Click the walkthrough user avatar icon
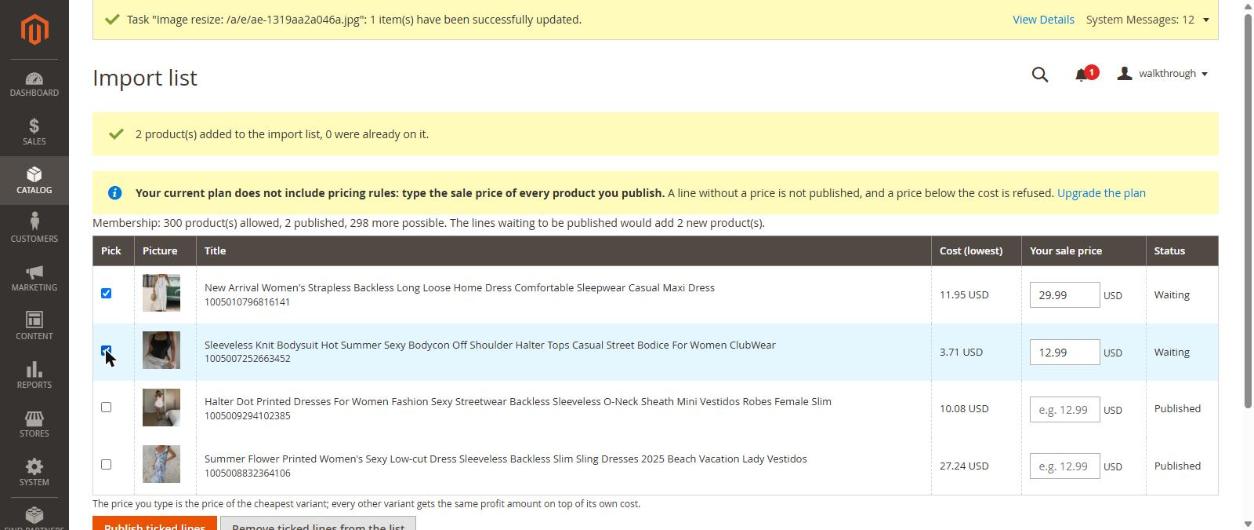This screenshot has width=1254, height=530. (x=1125, y=74)
